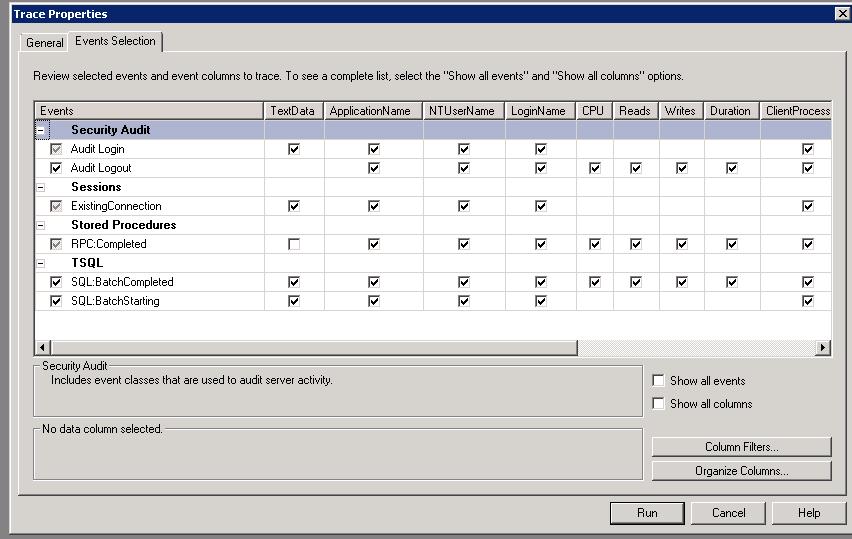Screen dimensions: 852x539
Task: Close the Trace Properties window
Action: [x=842, y=14]
